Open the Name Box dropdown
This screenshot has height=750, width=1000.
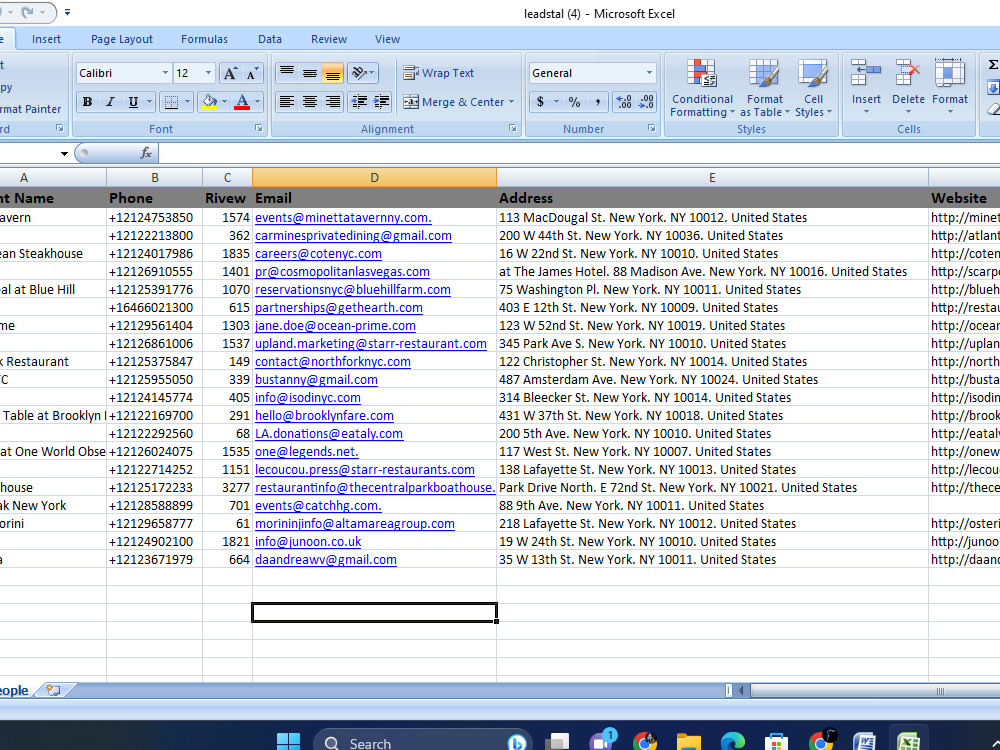click(64, 154)
